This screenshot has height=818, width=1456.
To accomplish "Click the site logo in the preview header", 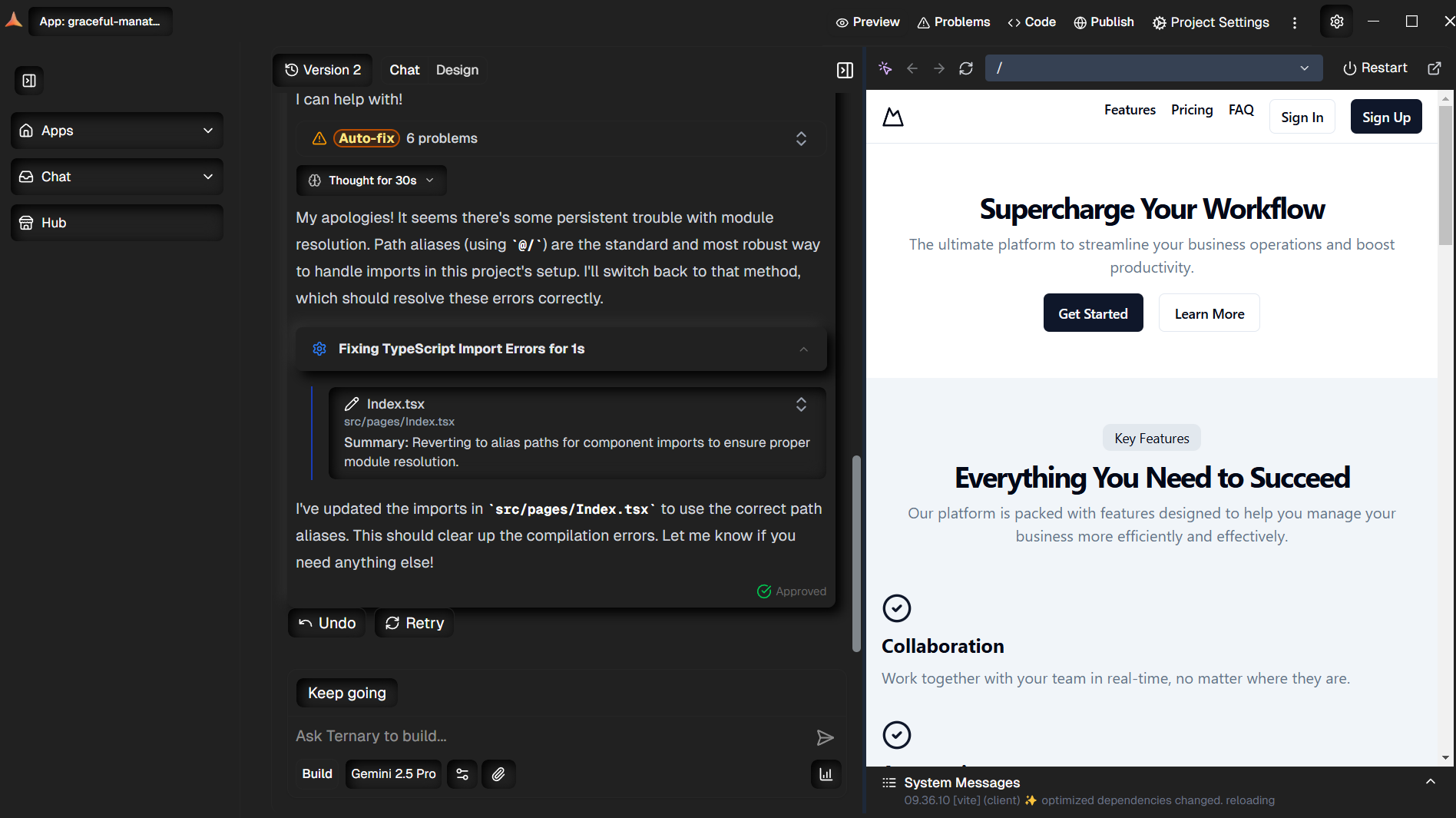I will (x=893, y=117).
